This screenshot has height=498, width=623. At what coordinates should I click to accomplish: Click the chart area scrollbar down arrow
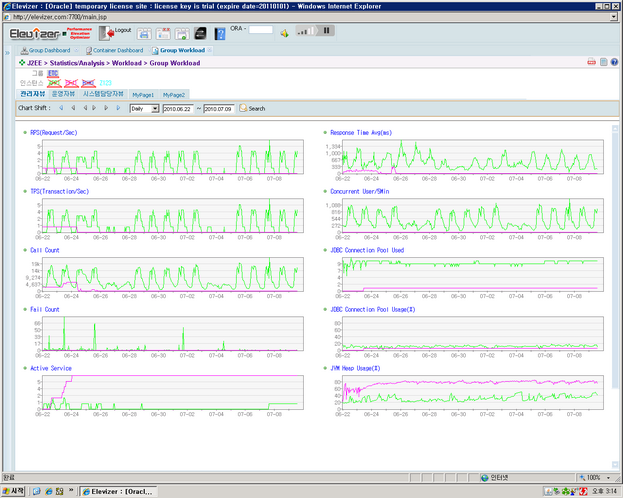[x=615, y=464]
